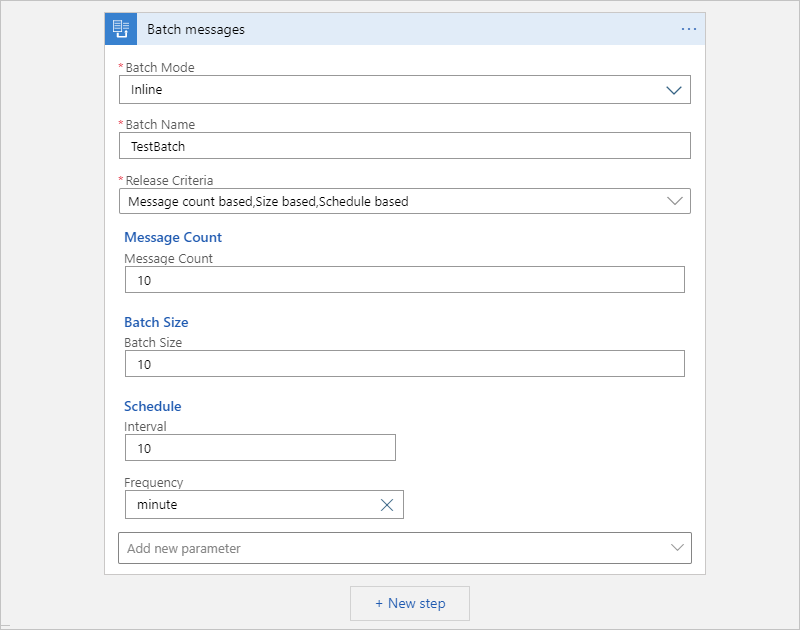Focus the Batch Size input box

coord(404,364)
